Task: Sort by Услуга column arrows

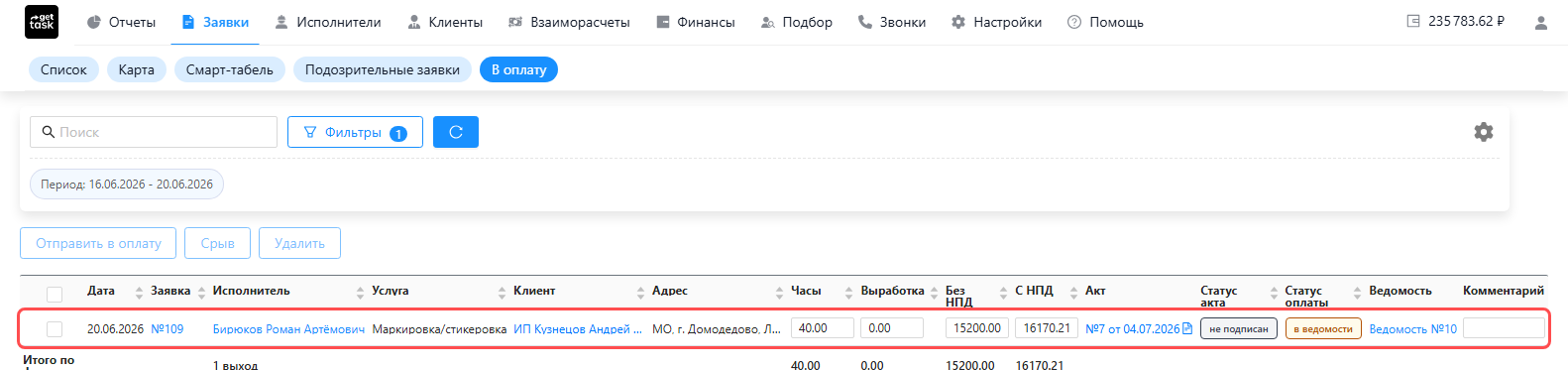Action: pyautogui.click(x=502, y=293)
